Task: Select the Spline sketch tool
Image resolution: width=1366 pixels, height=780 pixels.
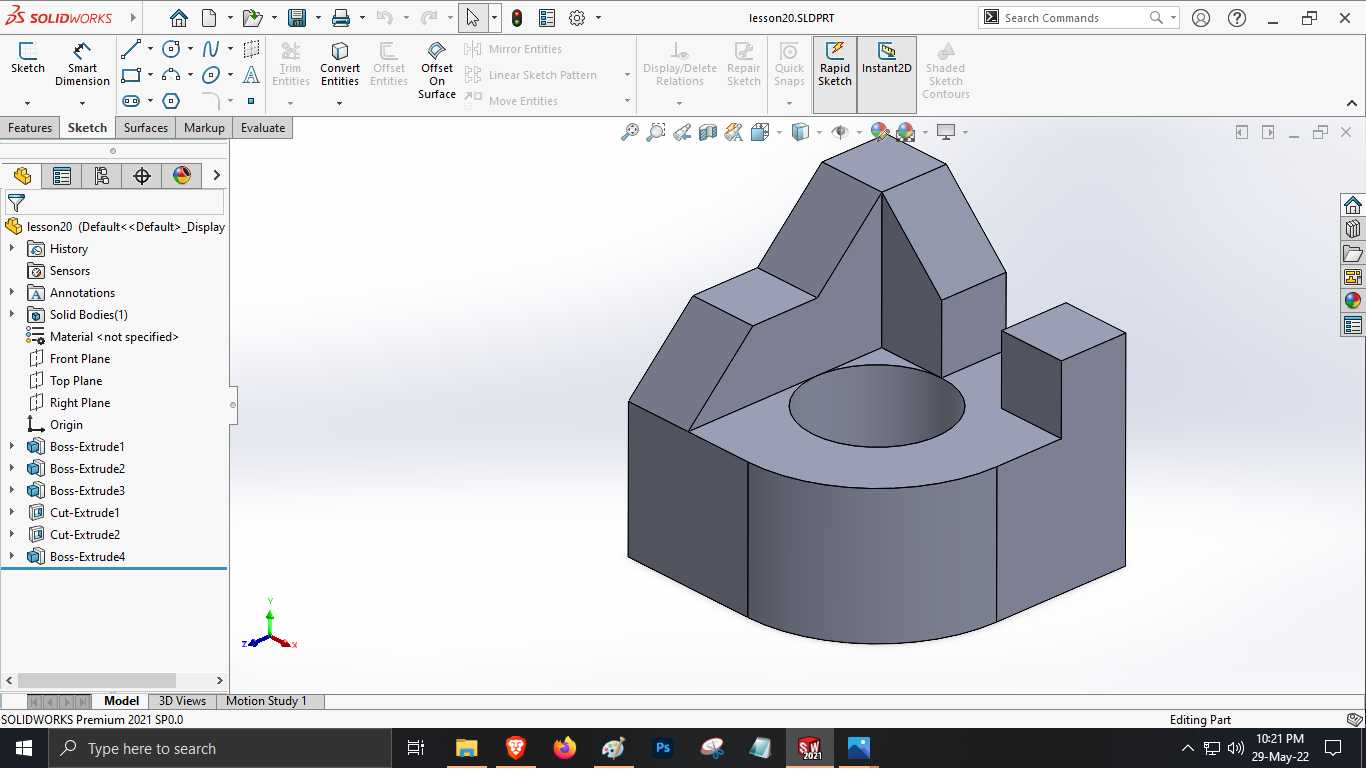Action: click(211, 49)
